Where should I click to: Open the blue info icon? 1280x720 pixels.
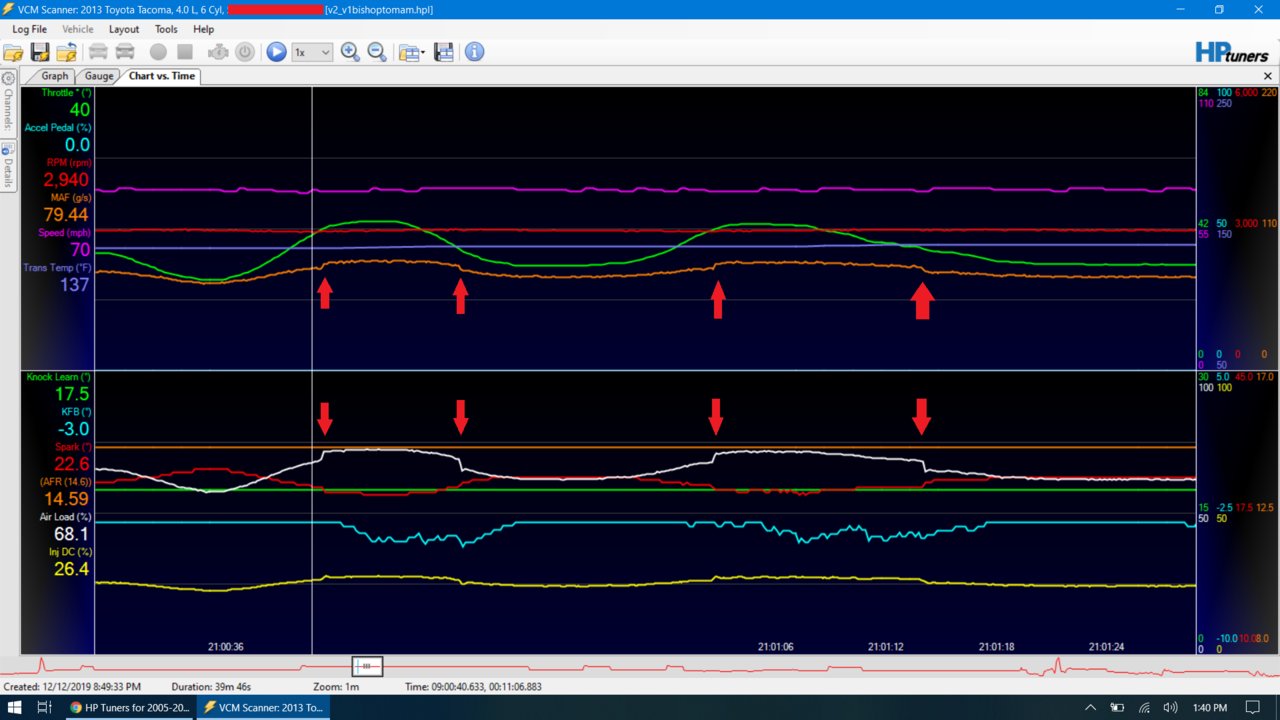(475, 52)
